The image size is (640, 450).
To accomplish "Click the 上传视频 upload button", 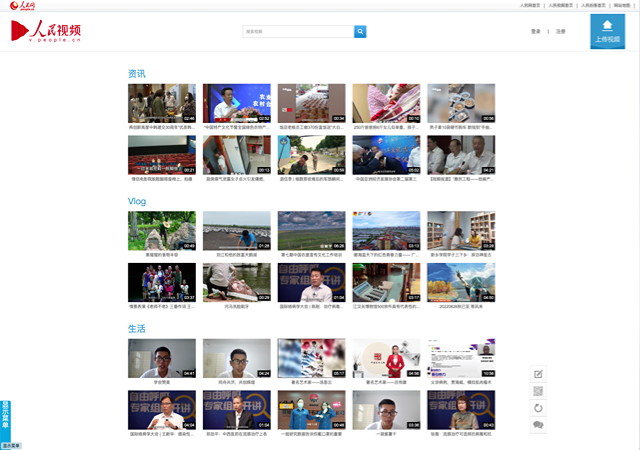I will point(607,31).
